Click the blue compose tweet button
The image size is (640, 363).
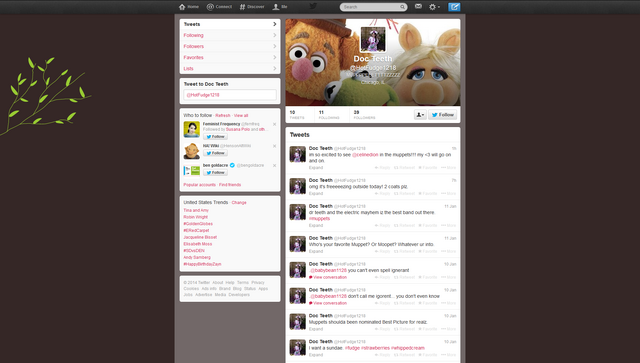454,7
